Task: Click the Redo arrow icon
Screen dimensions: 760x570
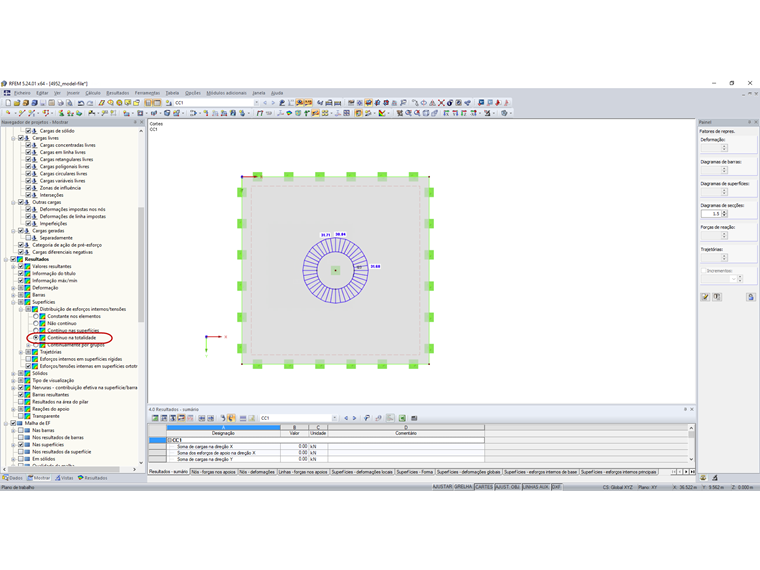Action: tap(90, 103)
